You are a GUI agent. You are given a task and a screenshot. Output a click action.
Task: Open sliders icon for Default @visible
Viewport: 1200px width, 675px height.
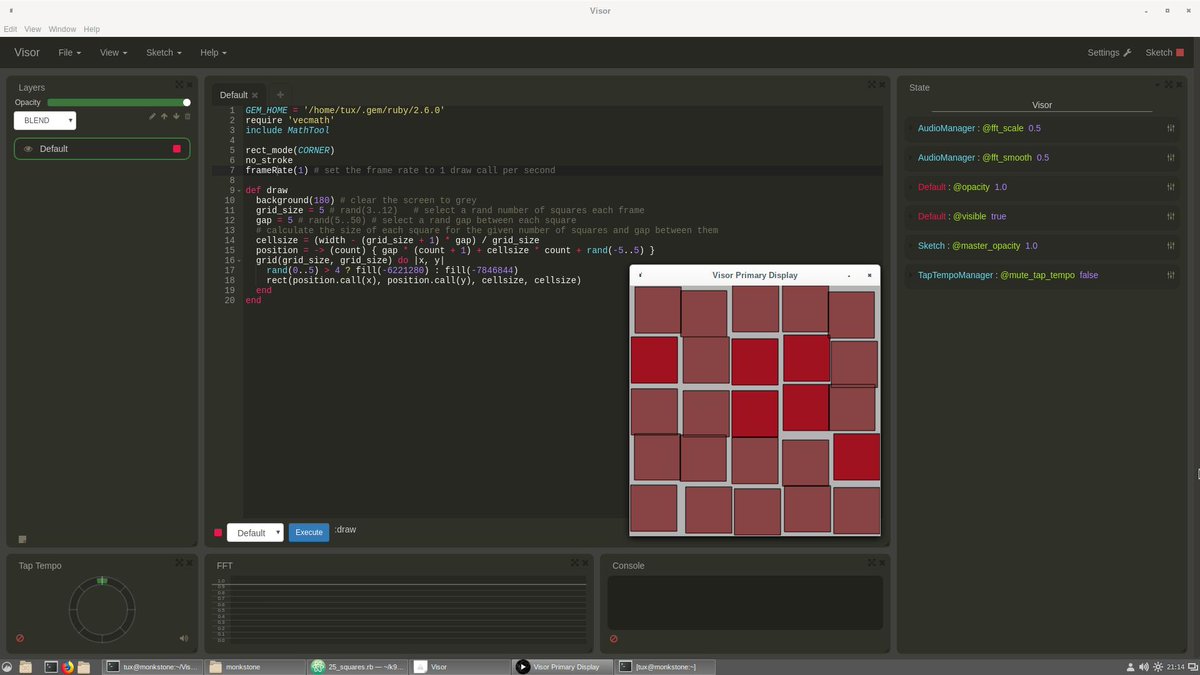click(1170, 216)
